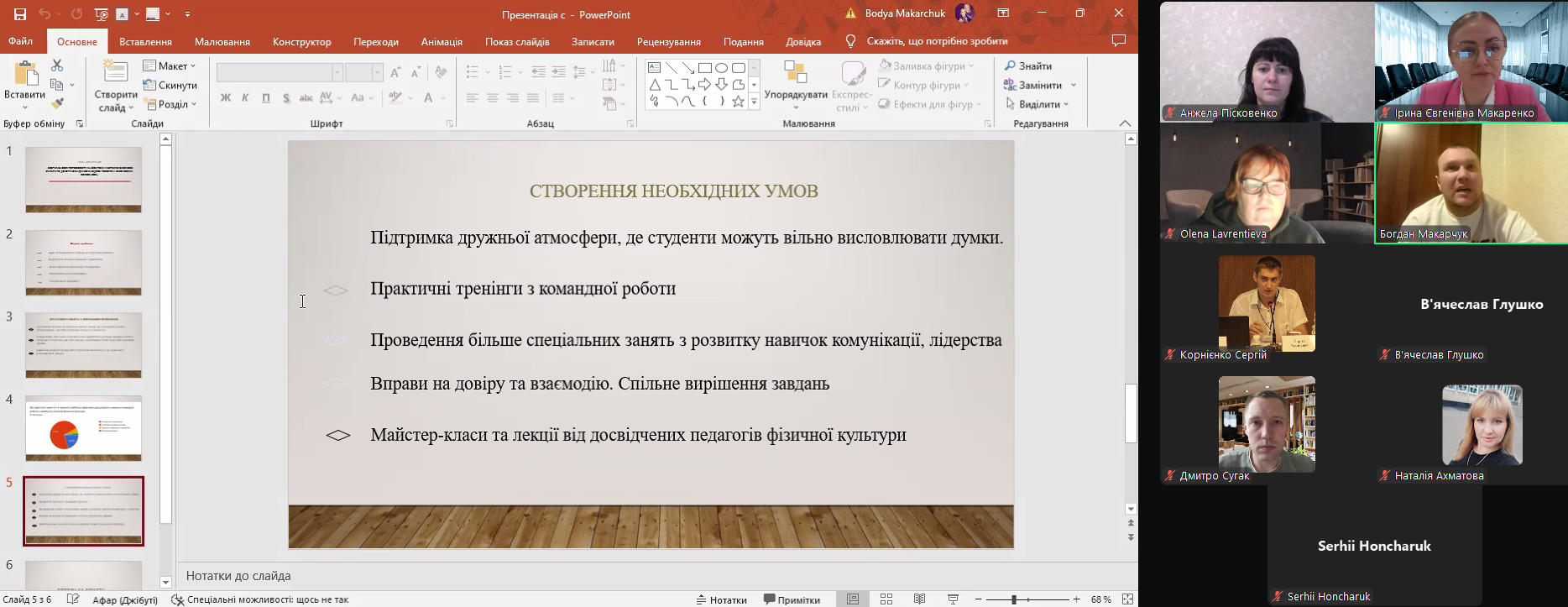
Task: Toggle justify text alignment
Action: 533,98
